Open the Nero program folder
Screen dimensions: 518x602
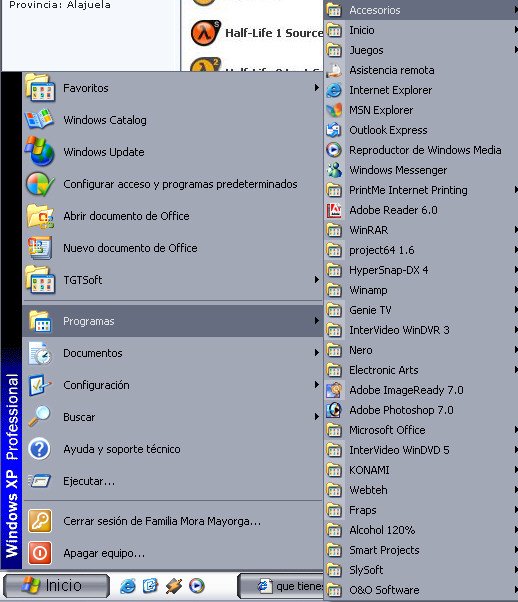coord(421,350)
